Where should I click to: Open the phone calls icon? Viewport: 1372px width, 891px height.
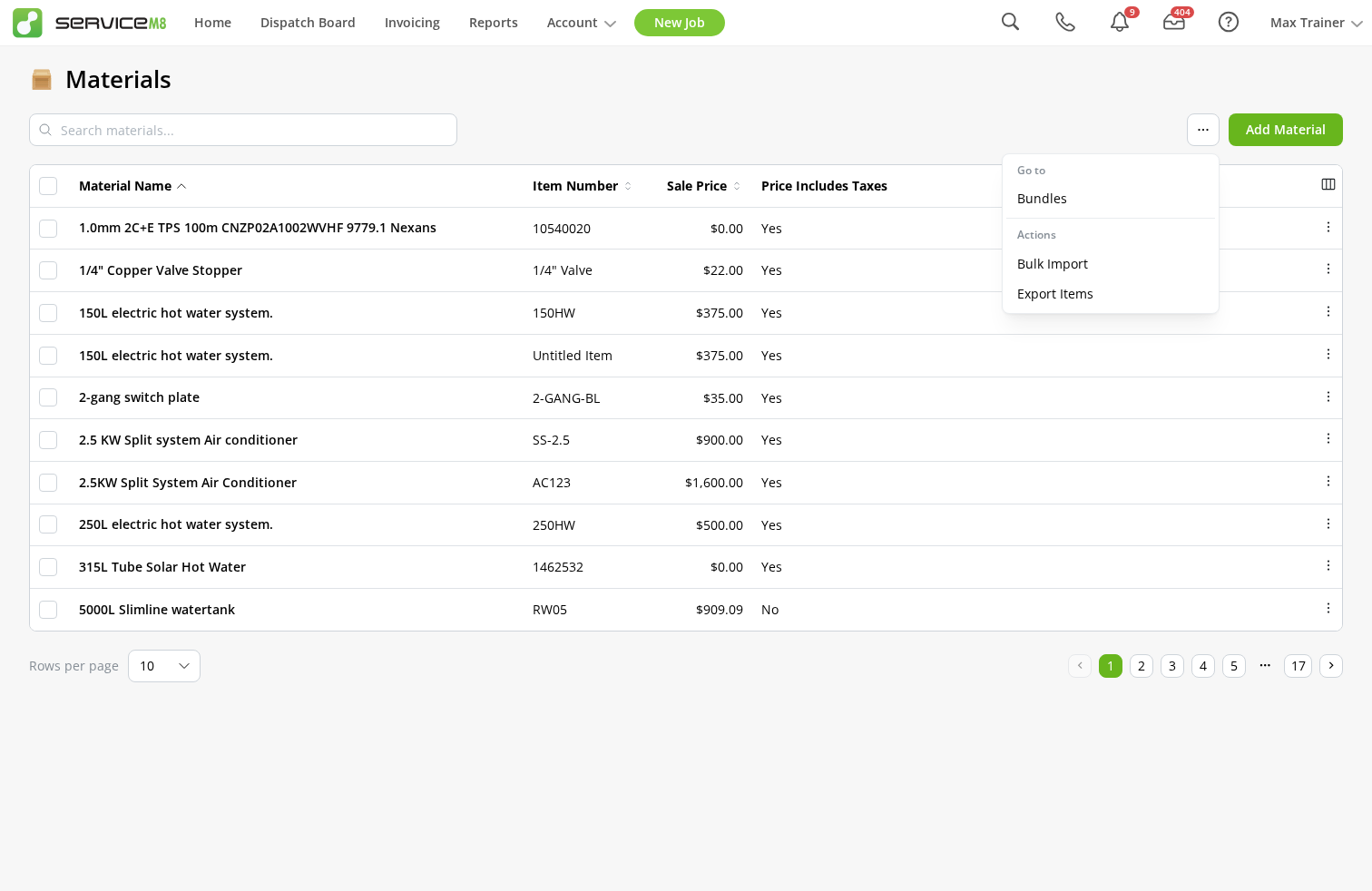[x=1065, y=22]
